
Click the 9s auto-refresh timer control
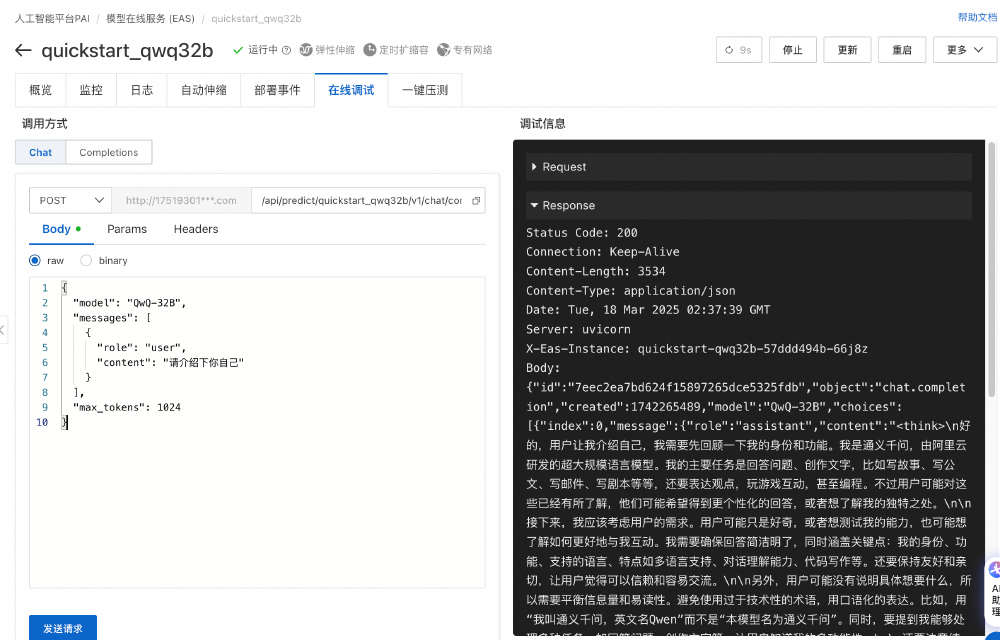tap(738, 48)
